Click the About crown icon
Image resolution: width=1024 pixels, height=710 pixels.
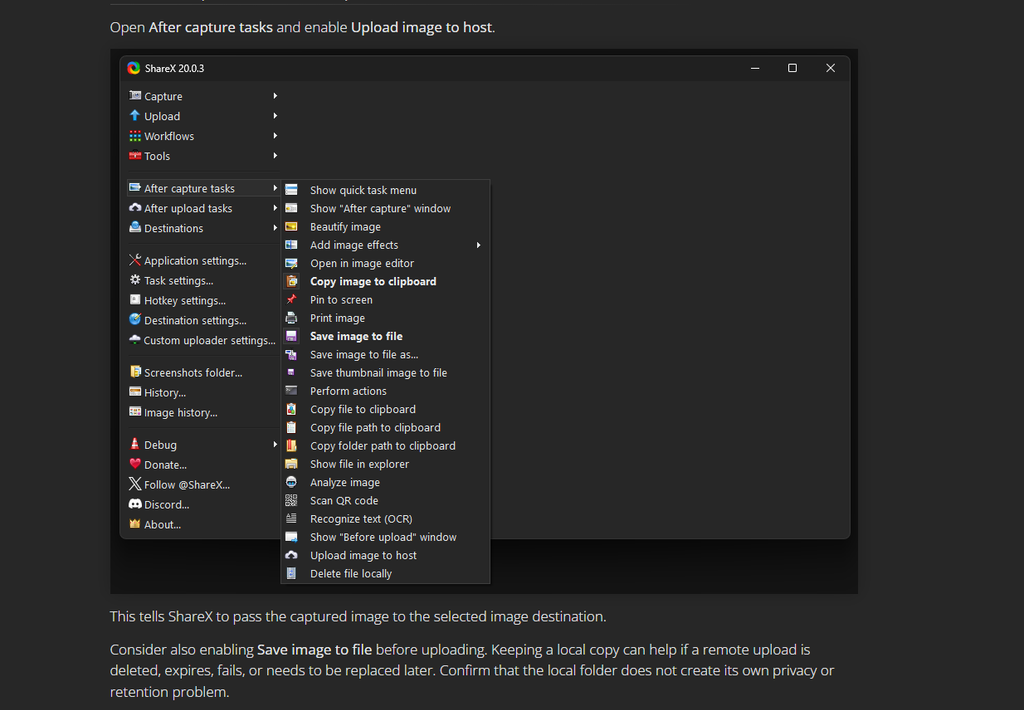135,524
